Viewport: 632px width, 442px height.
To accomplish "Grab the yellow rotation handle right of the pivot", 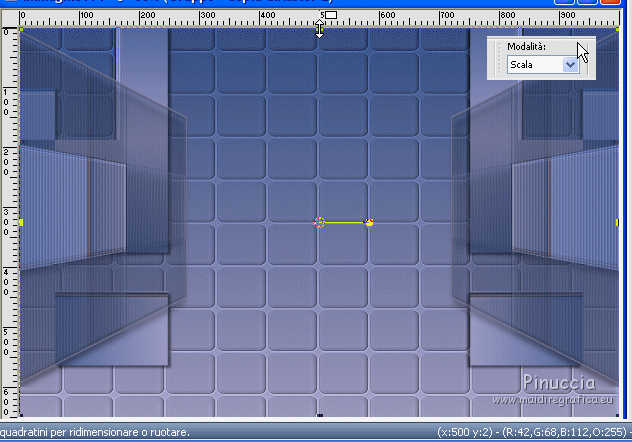I will point(369,222).
